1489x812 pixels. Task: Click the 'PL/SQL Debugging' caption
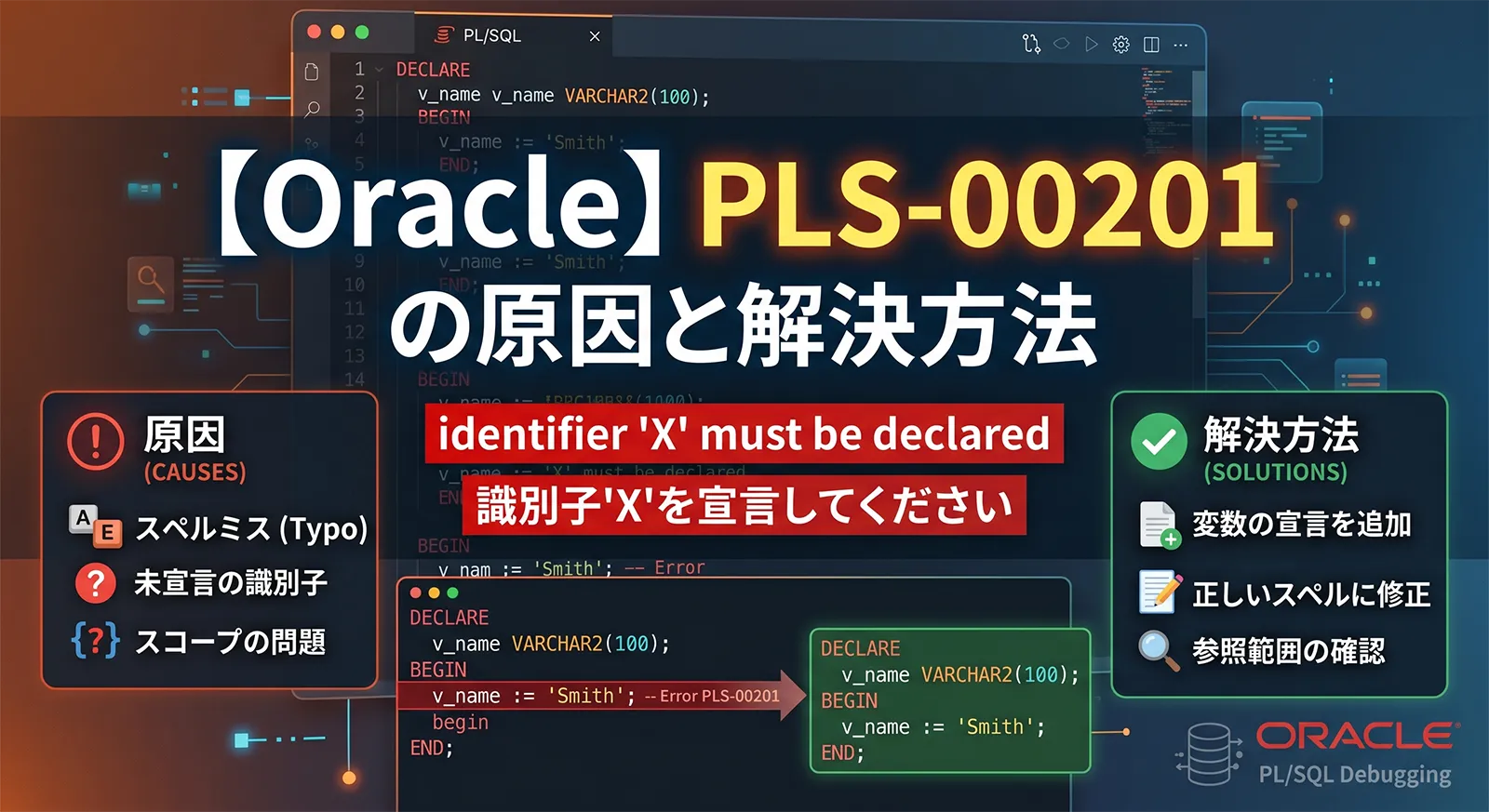(1355, 775)
